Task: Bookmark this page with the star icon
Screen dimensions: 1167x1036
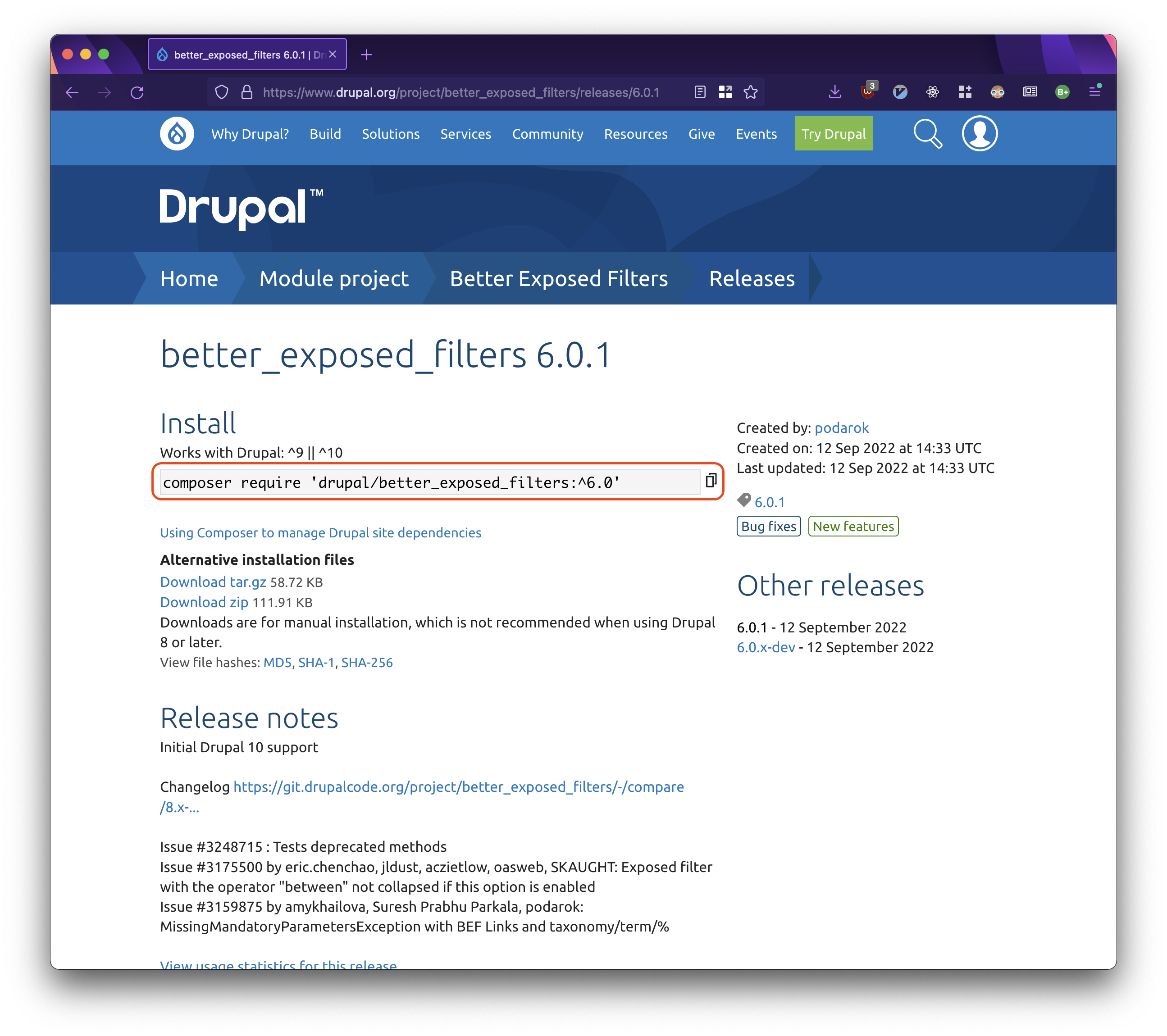Action: tap(751, 92)
